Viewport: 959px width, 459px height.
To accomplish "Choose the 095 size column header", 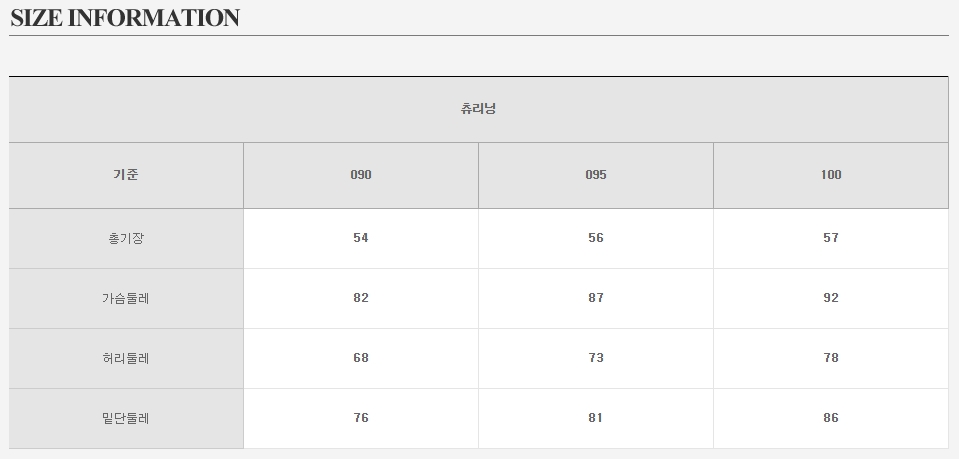I will point(596,175).
